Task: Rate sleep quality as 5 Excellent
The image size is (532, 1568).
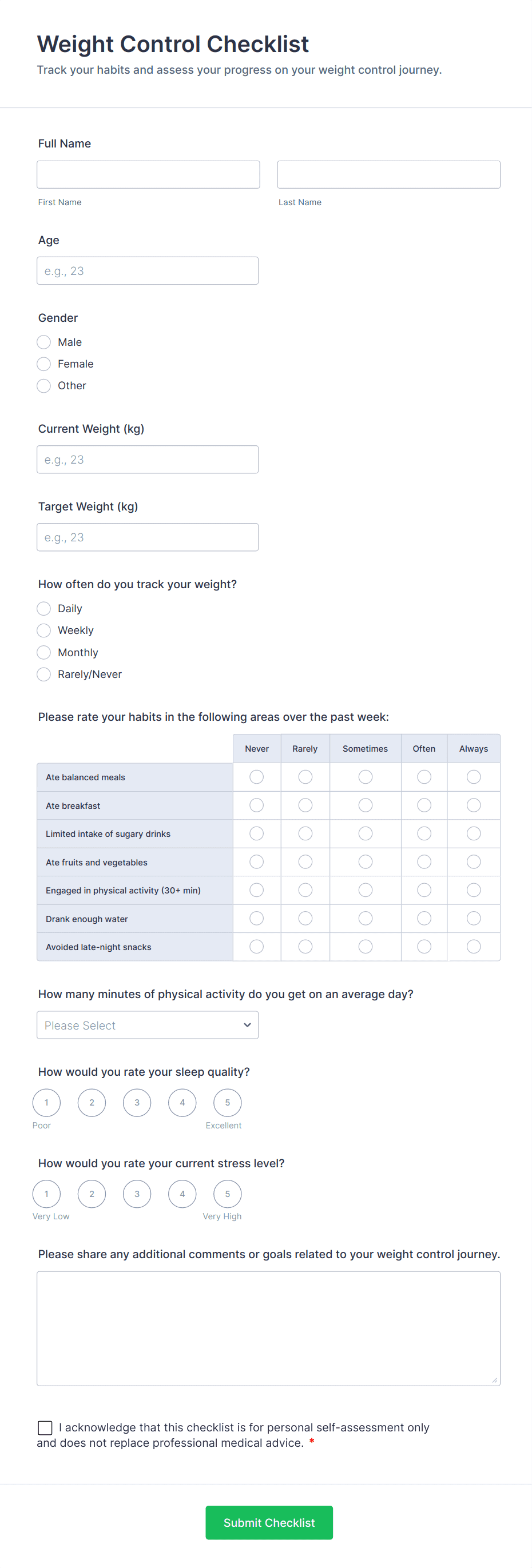Action: click(227, 1103)
